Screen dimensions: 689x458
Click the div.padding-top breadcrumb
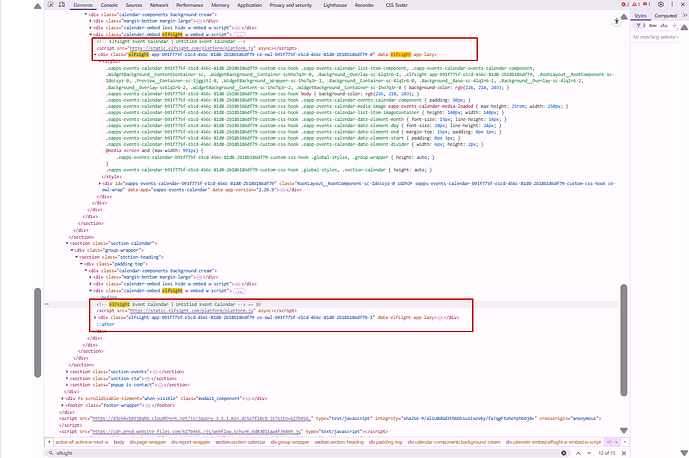(x=385, y=442)
